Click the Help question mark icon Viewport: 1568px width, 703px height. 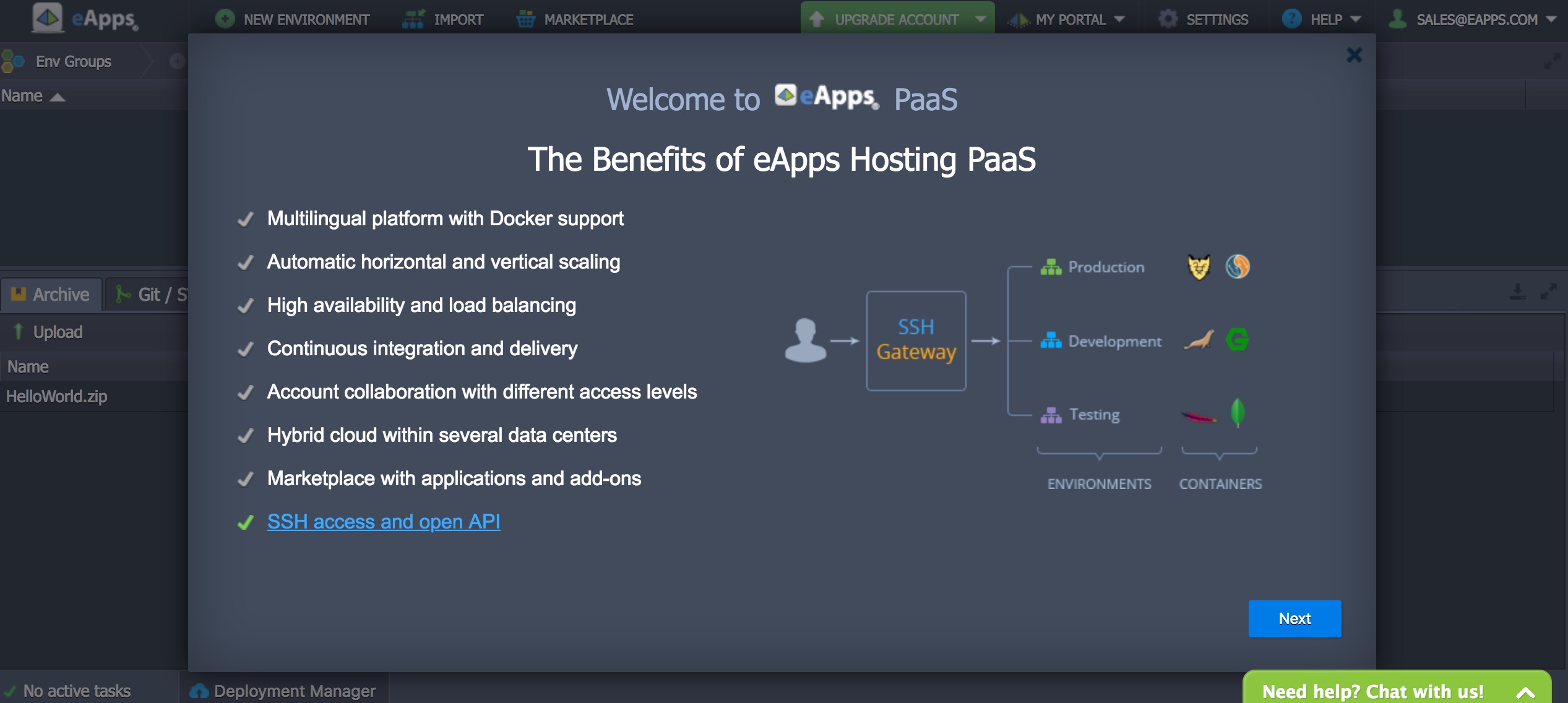tap(1291, 19)
